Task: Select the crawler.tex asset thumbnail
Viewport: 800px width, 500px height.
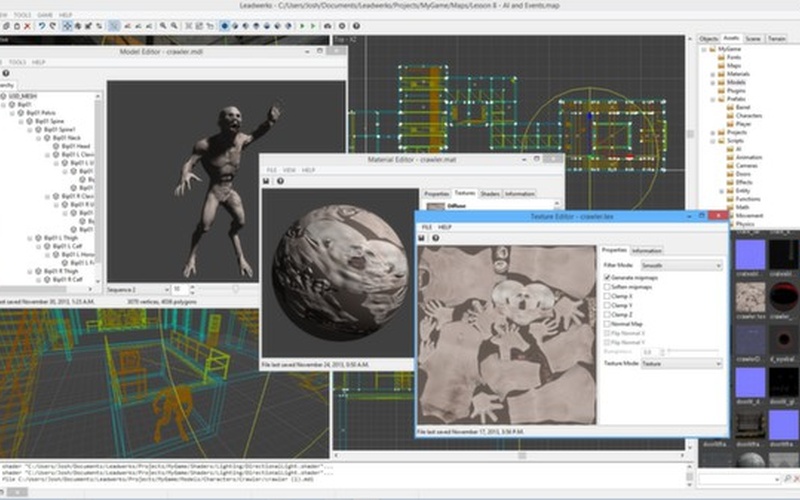Action: (x=751, y=297)
